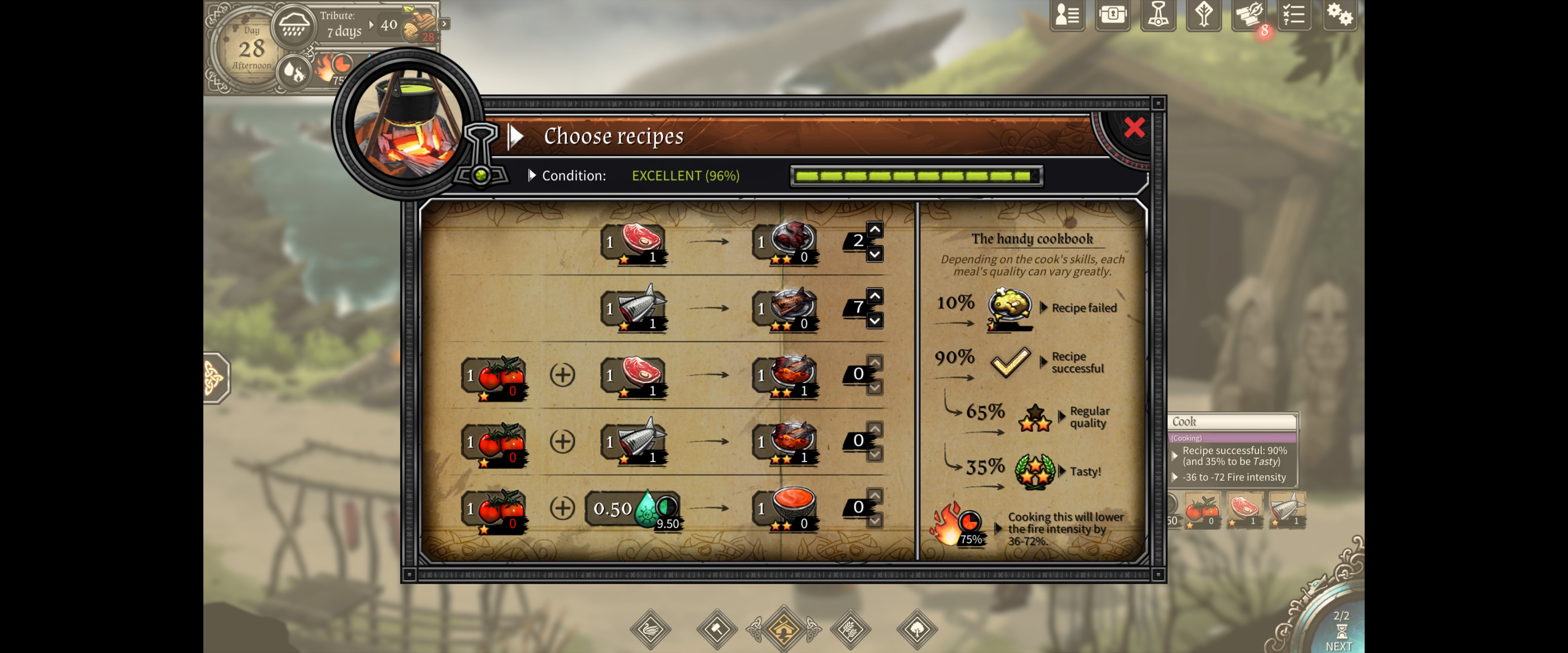Select the wheat farming category icon
This screenshot has width=1568, height=653.
pos(850,629)
